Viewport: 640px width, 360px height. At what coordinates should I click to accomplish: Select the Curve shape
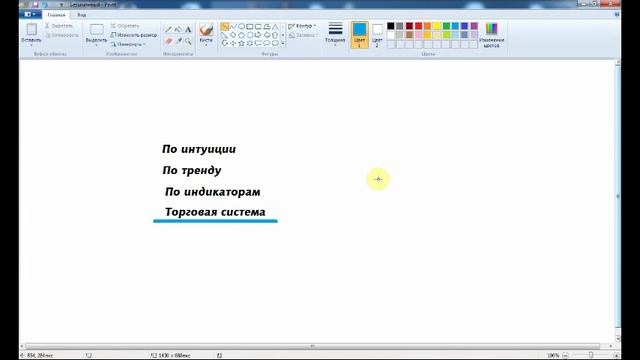pyautogui.click(x=233, y=27)
